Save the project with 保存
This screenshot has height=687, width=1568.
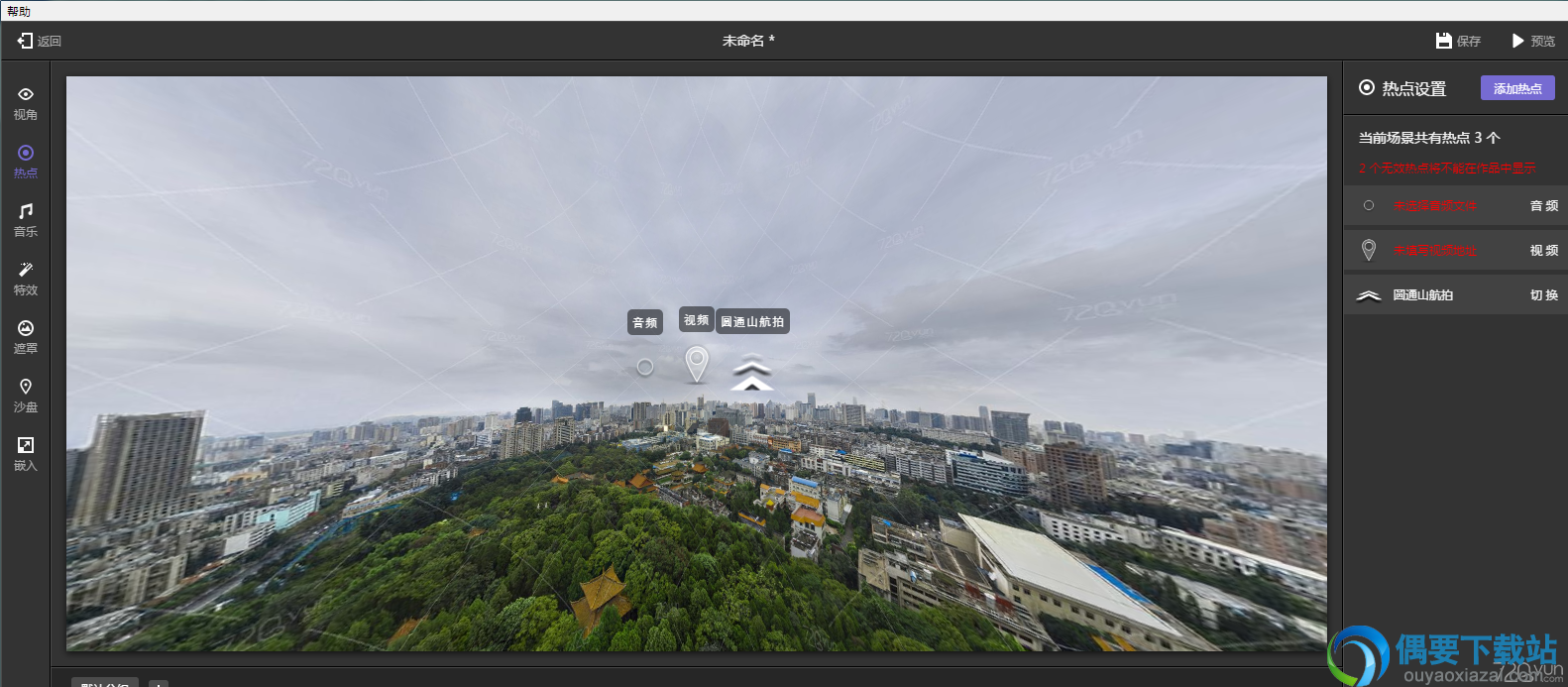pos(1458,41)
